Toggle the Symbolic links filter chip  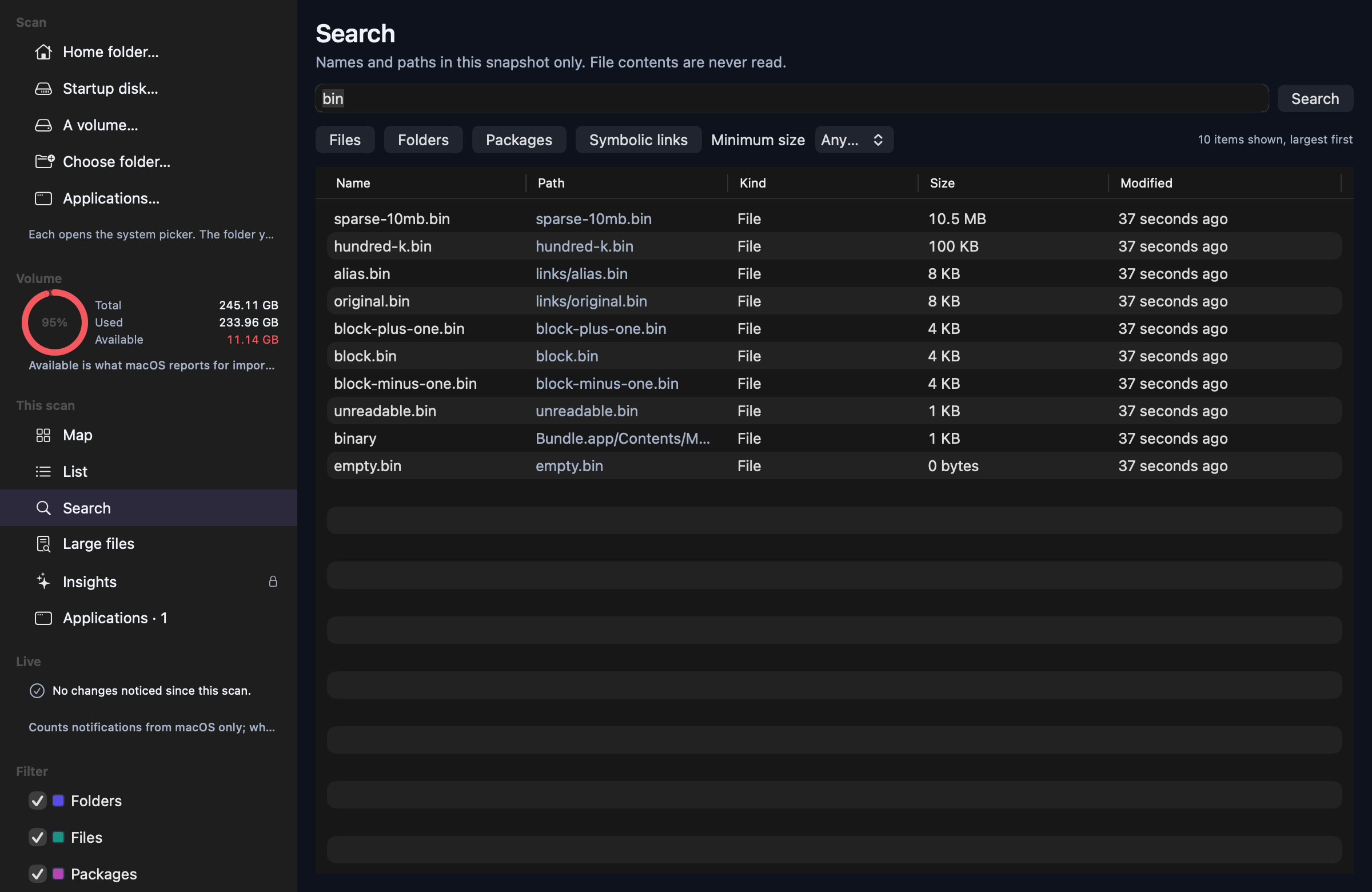point(638,140)
